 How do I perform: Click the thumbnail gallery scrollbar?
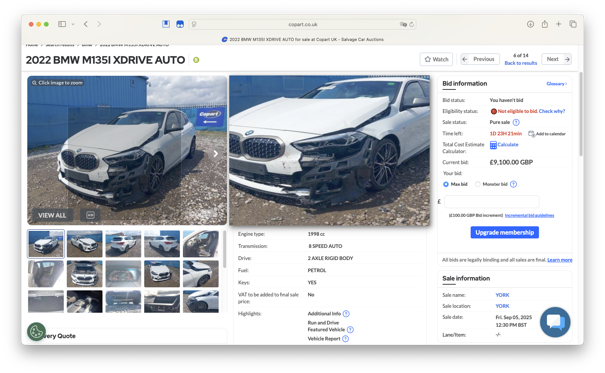[225, 250]
